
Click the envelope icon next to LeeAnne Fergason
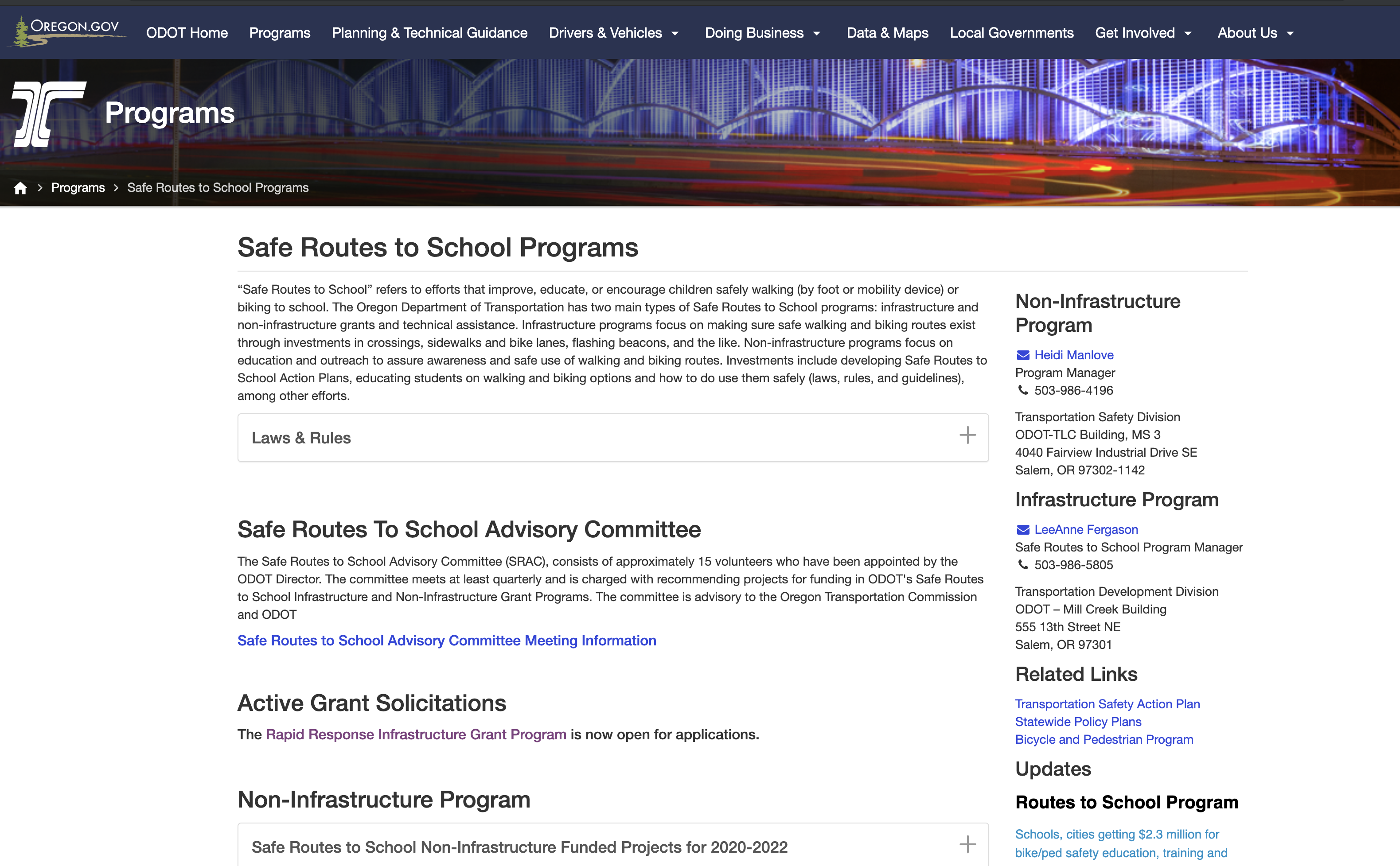point(1023,530)
